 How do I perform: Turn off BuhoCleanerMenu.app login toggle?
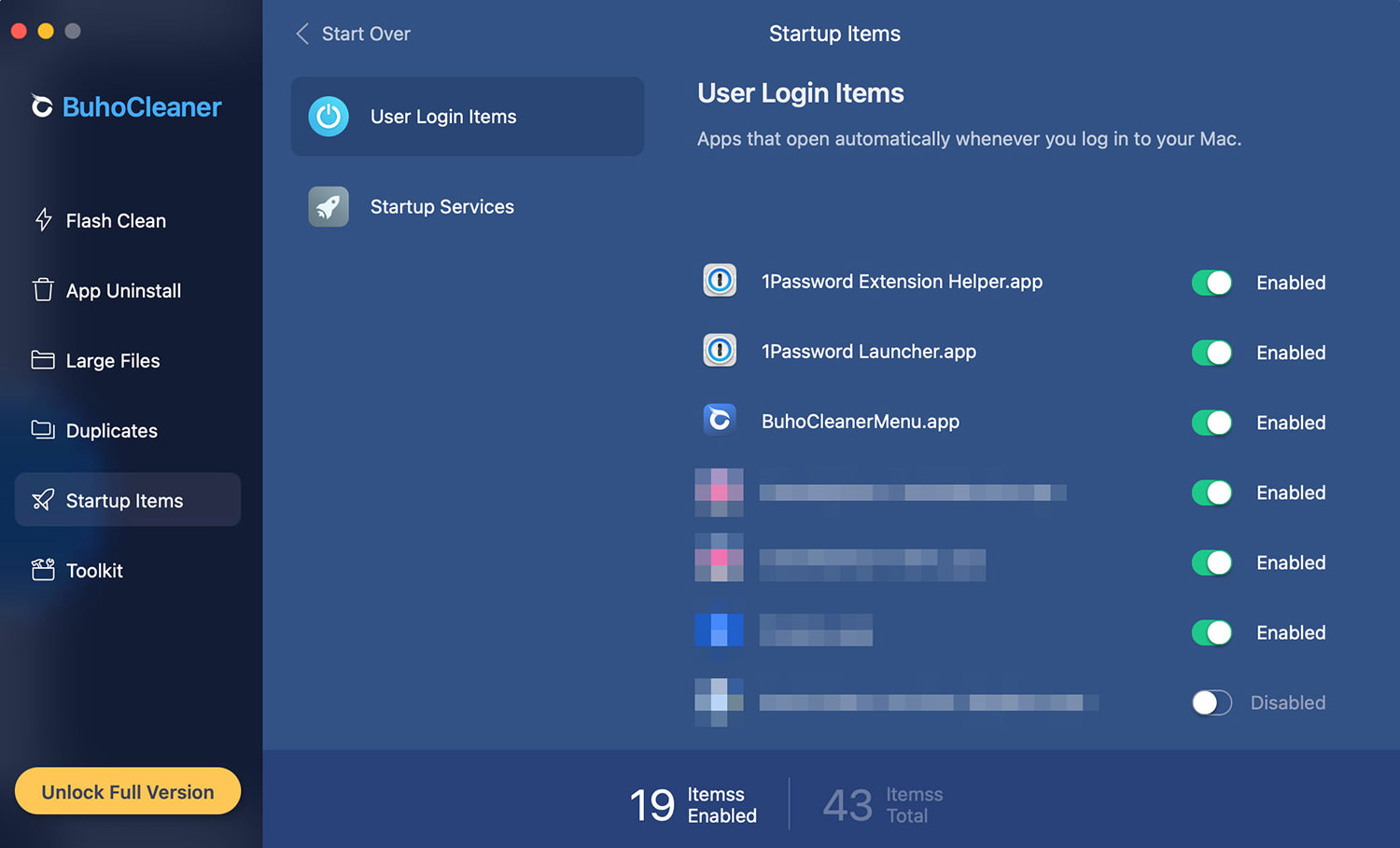[x=1211, y=423]
